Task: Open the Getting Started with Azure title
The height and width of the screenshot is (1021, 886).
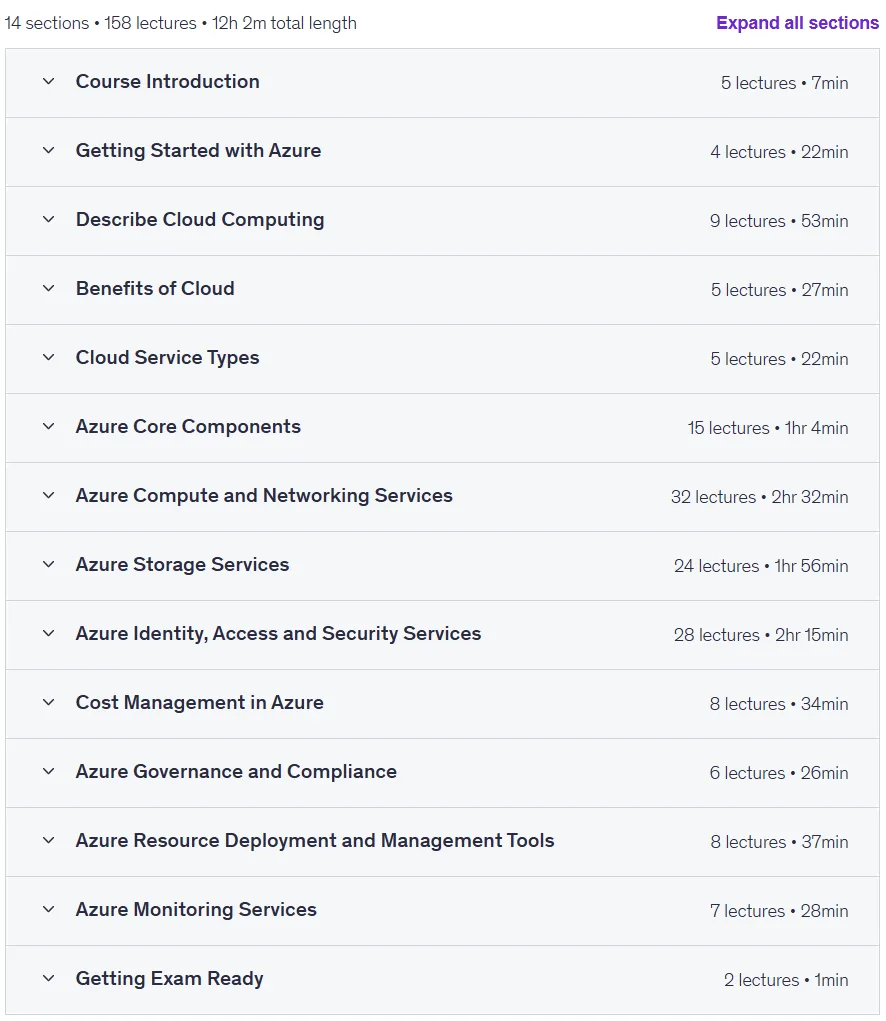Action: click(199, 150)
